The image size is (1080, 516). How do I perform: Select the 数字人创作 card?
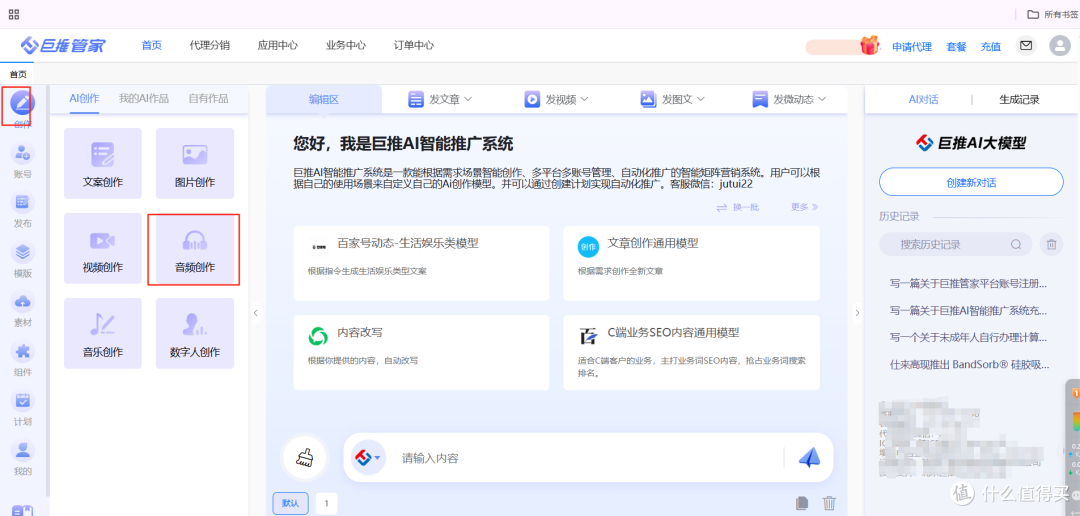tap(195, 333)
